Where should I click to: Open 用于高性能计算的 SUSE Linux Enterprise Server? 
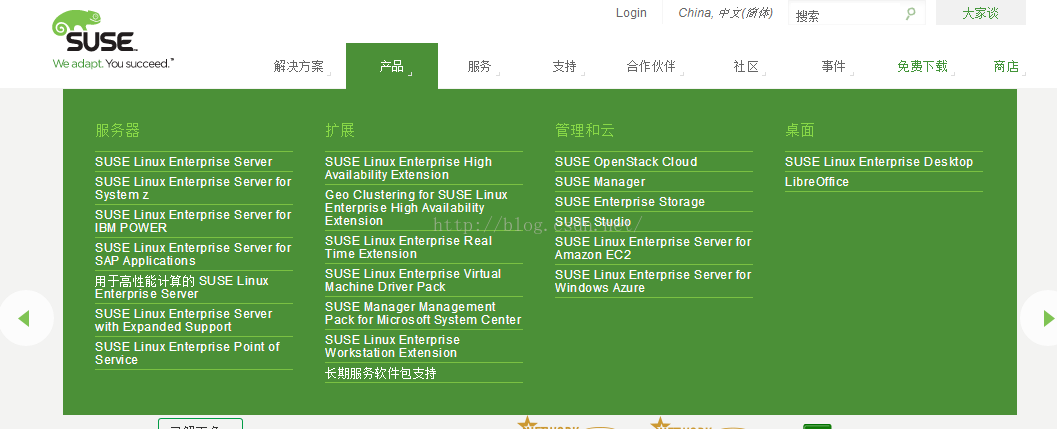coord(182,287)
